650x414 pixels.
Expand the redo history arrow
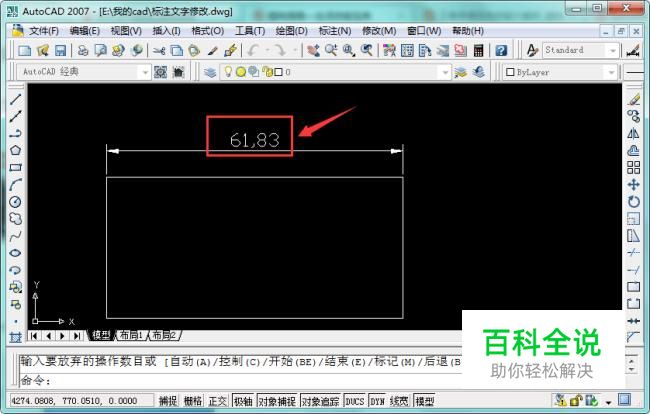coord(295,51)
